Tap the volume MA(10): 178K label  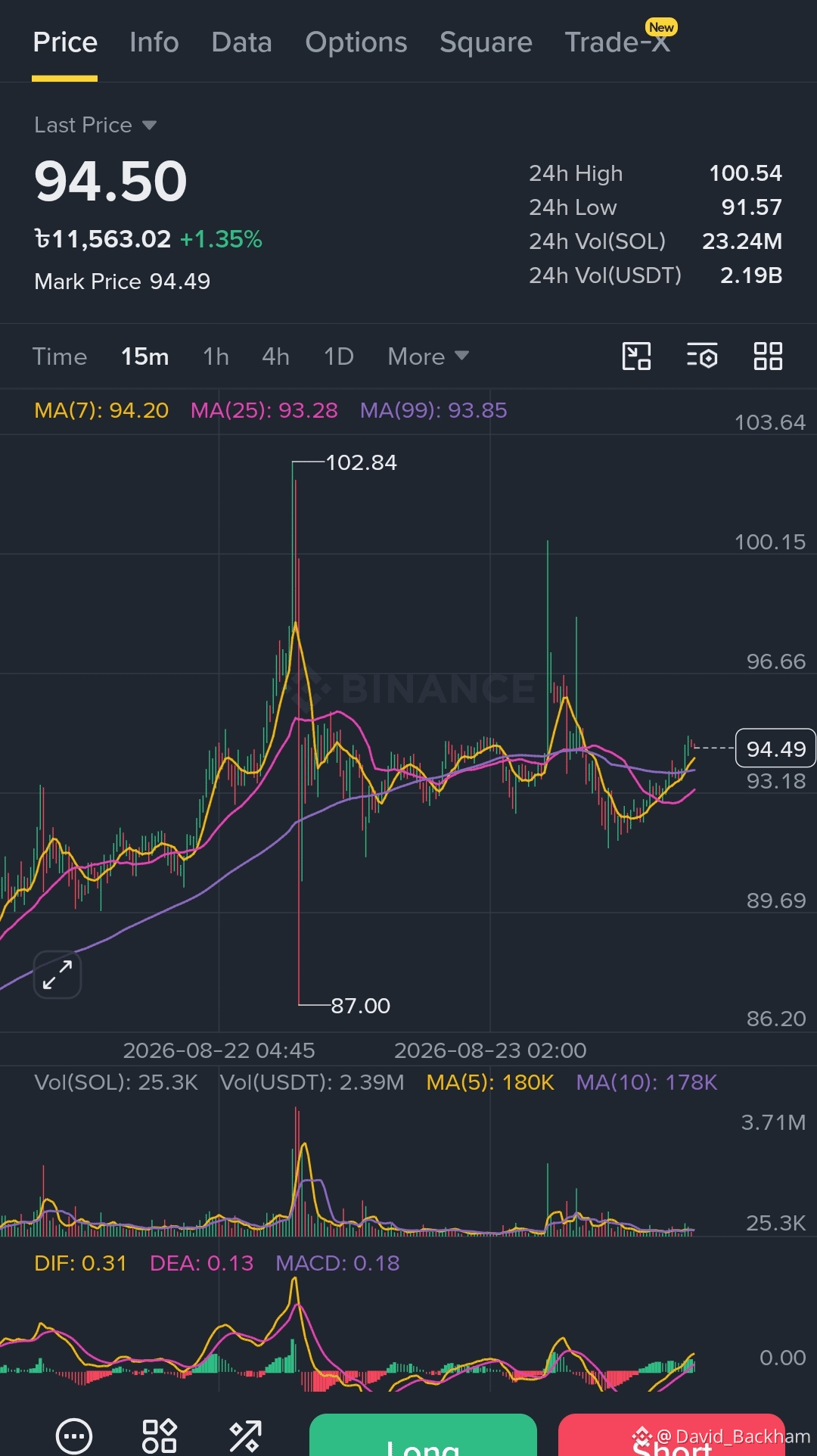click(647, 1082)
